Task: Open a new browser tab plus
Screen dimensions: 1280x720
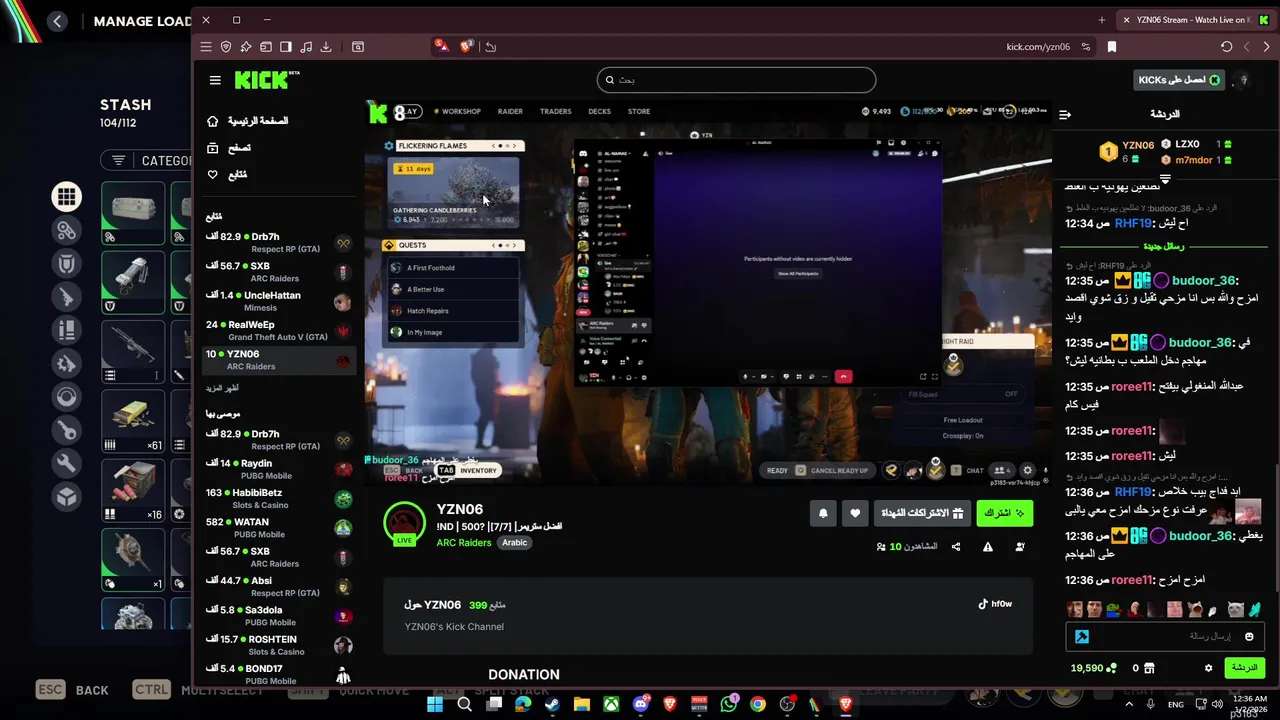Action: (1102, 20)
